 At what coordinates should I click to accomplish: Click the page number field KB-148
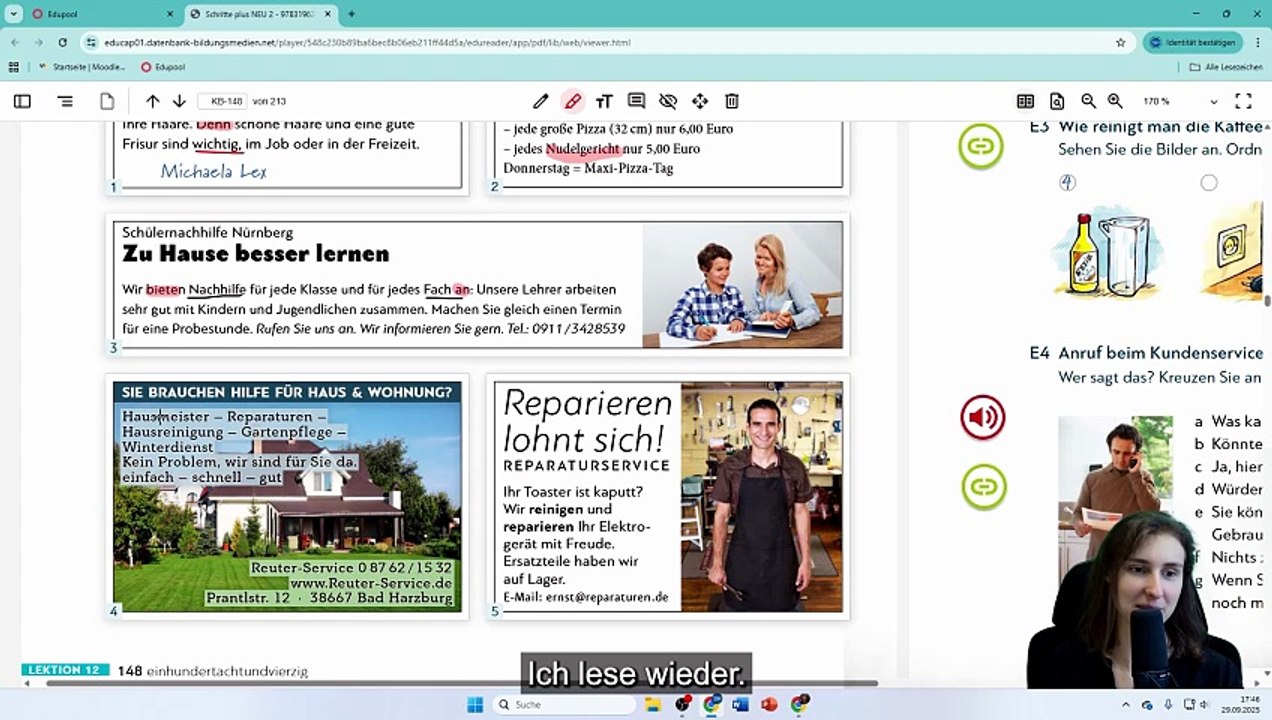point(223,101)
